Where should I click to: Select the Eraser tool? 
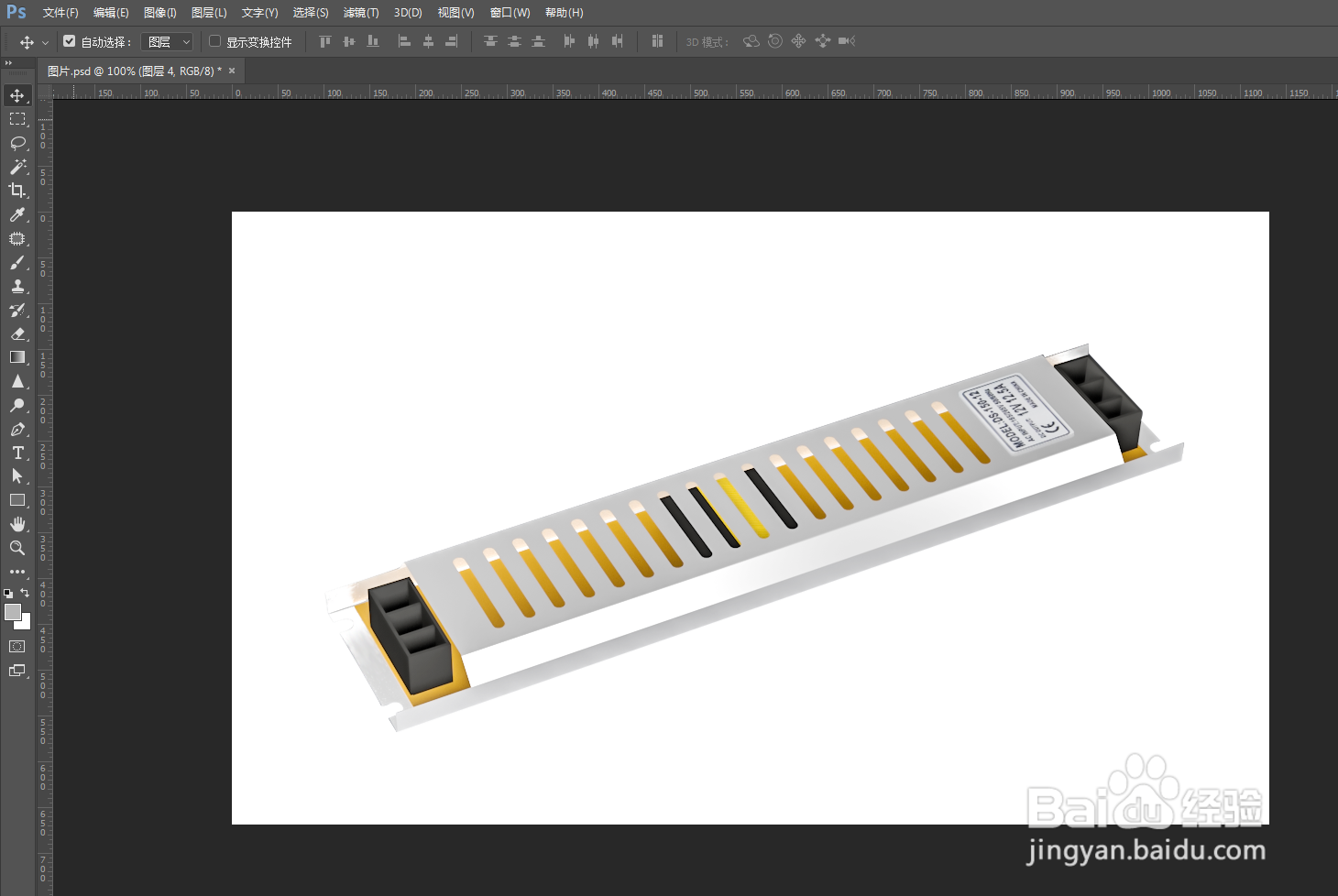pos(17,333)
